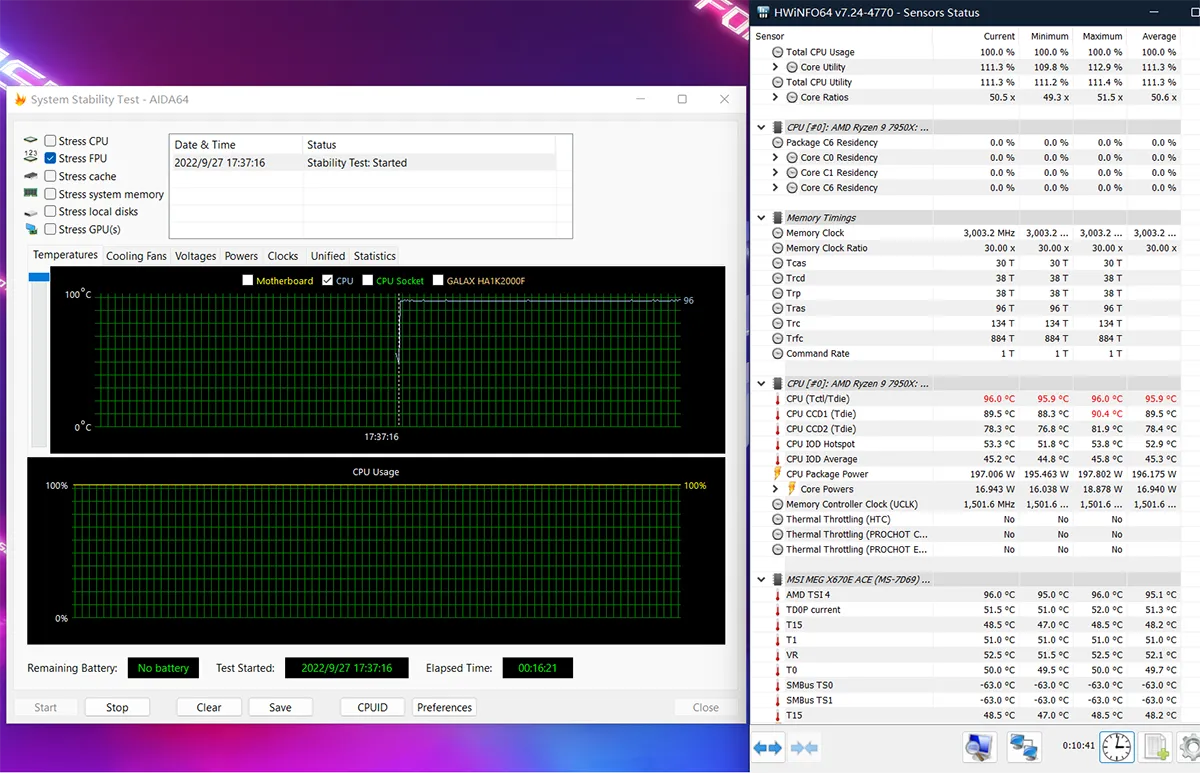Open the CPUID panel

tap(372, 707)
